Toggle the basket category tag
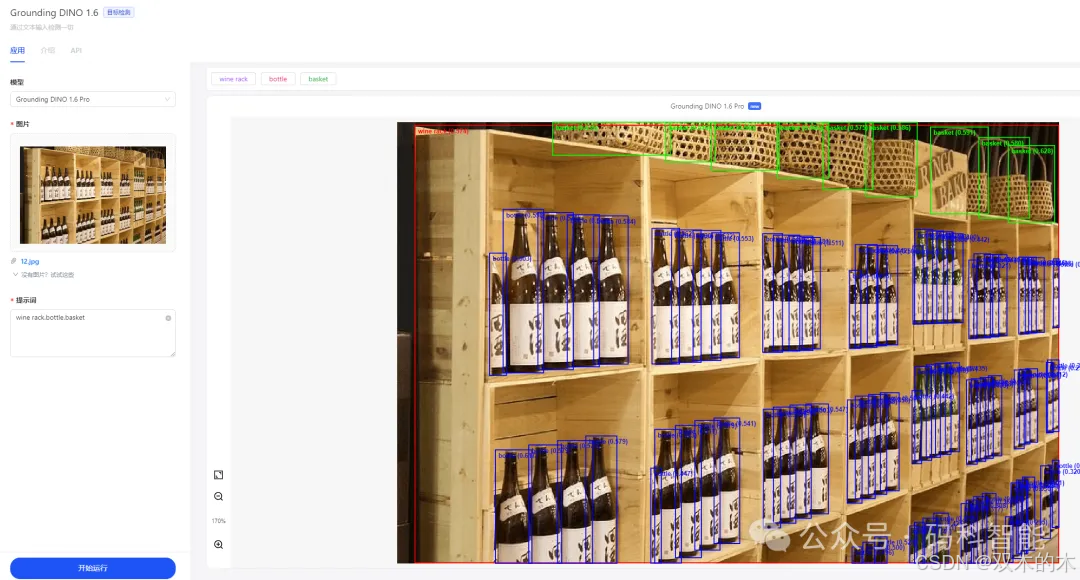The height and width of the screenshot is (580, 1080). point(318,79)
